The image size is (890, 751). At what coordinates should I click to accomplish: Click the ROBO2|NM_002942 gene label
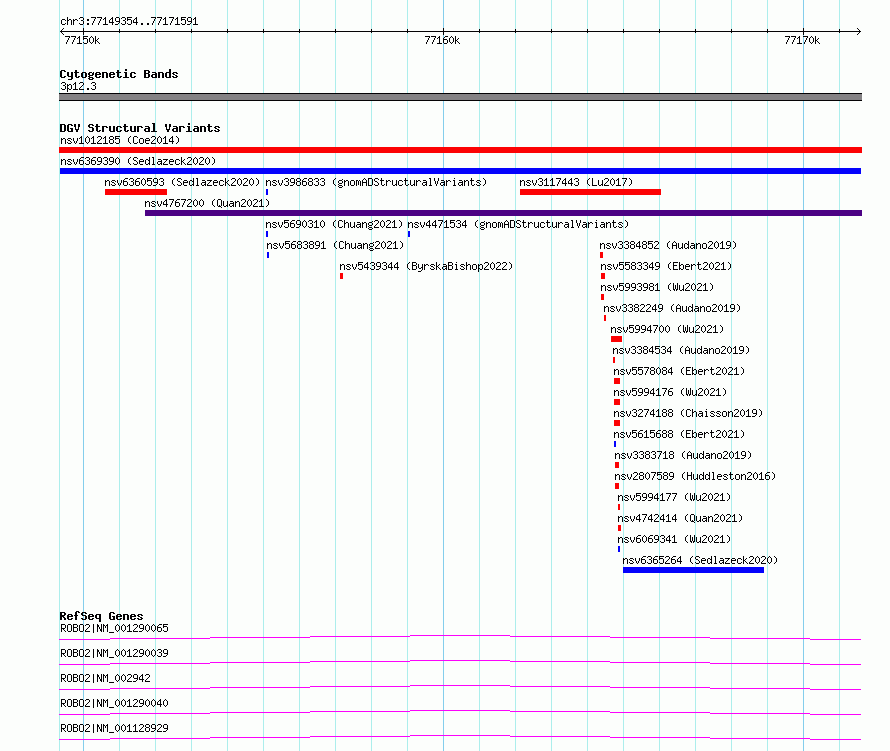pyautogui.click(x=105, y=678)
